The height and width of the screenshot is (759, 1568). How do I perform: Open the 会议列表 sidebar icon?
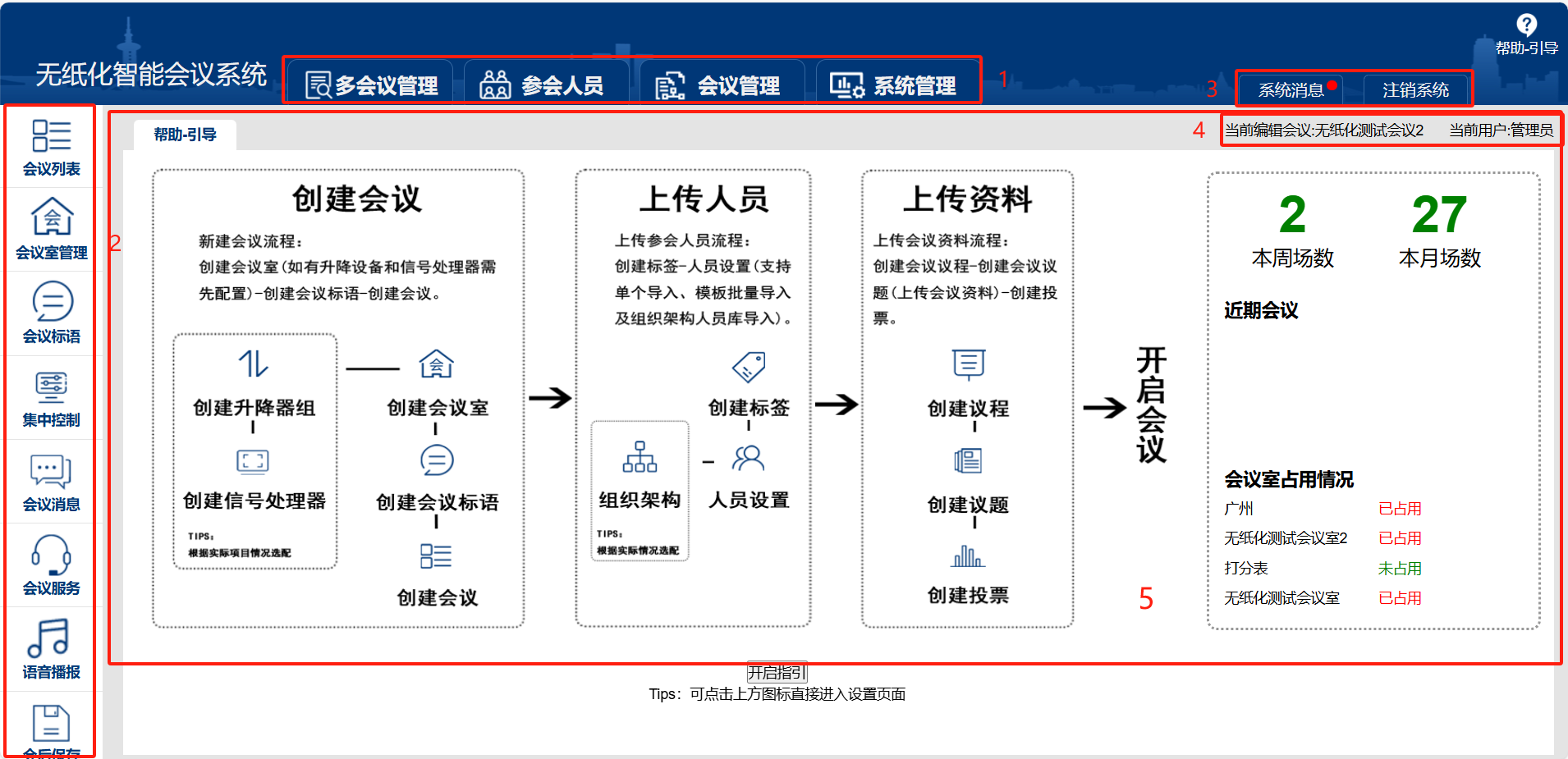click(52, 135)
